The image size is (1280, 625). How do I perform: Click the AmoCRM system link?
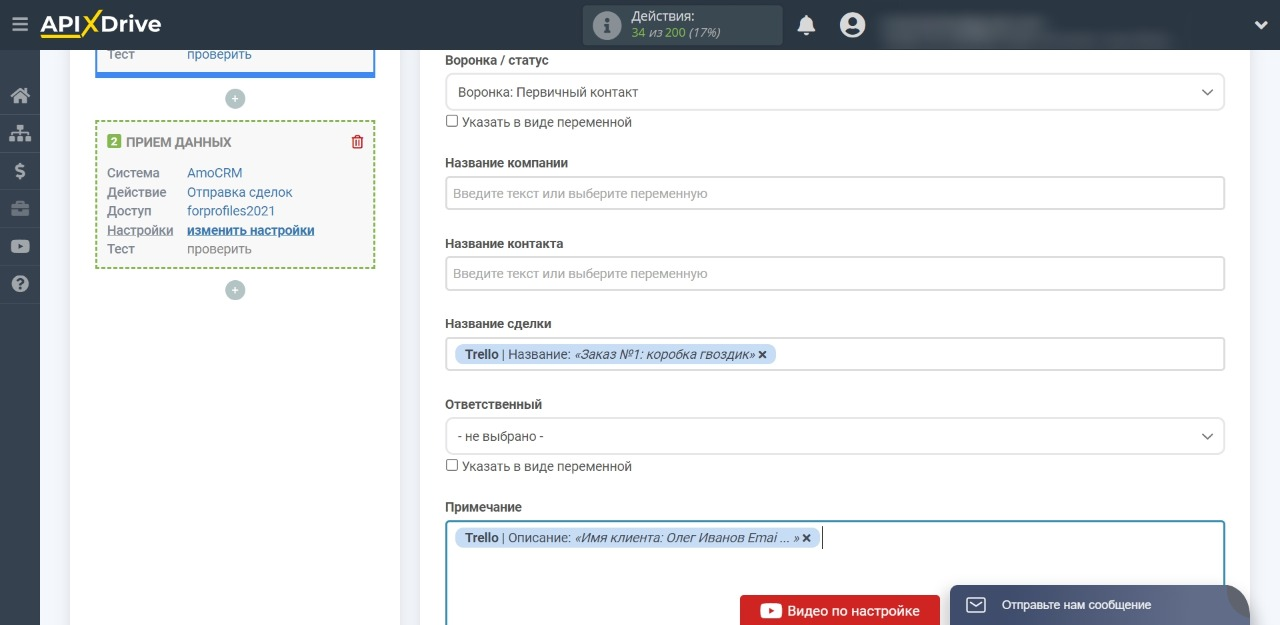point(215,173)
